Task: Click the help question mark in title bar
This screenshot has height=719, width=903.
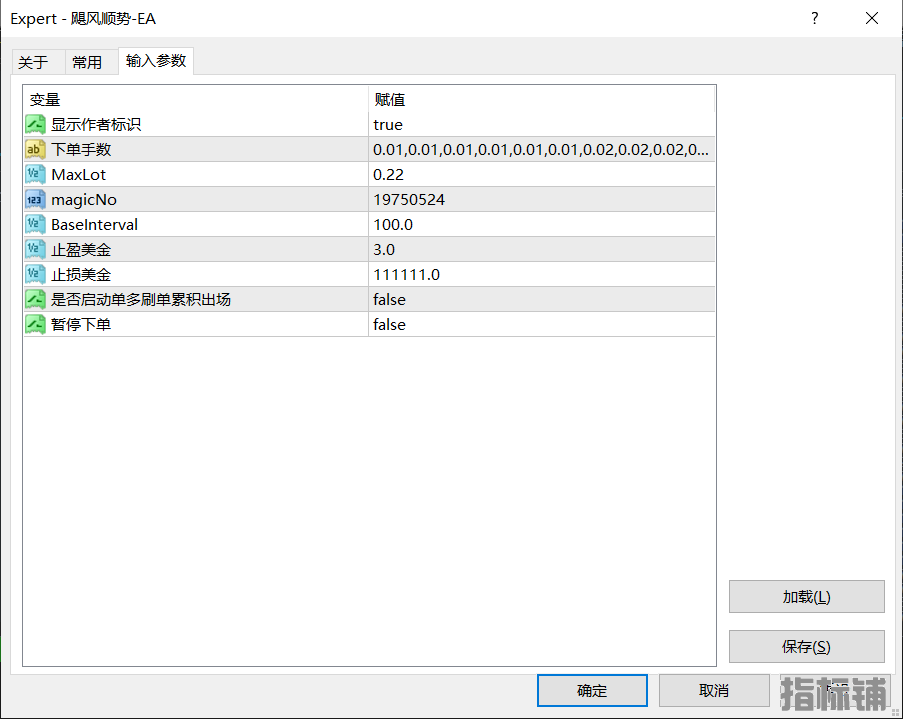Action: pyautogui.click(x=815, y=18)
